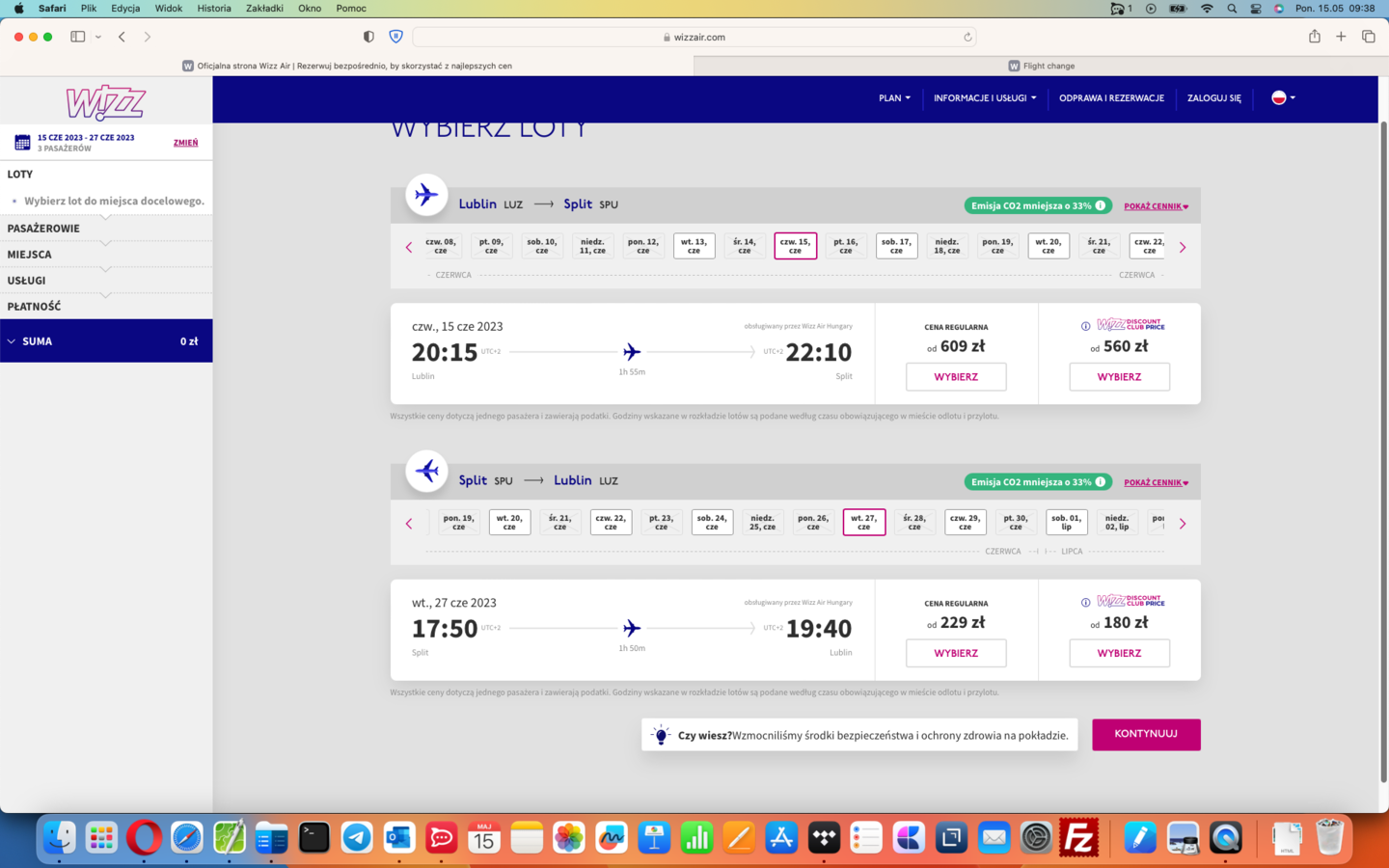The height and width of the screenshot is (868, 1389).
Task: Click the Safari sidebar toggle icon
Action: (78, 37)
